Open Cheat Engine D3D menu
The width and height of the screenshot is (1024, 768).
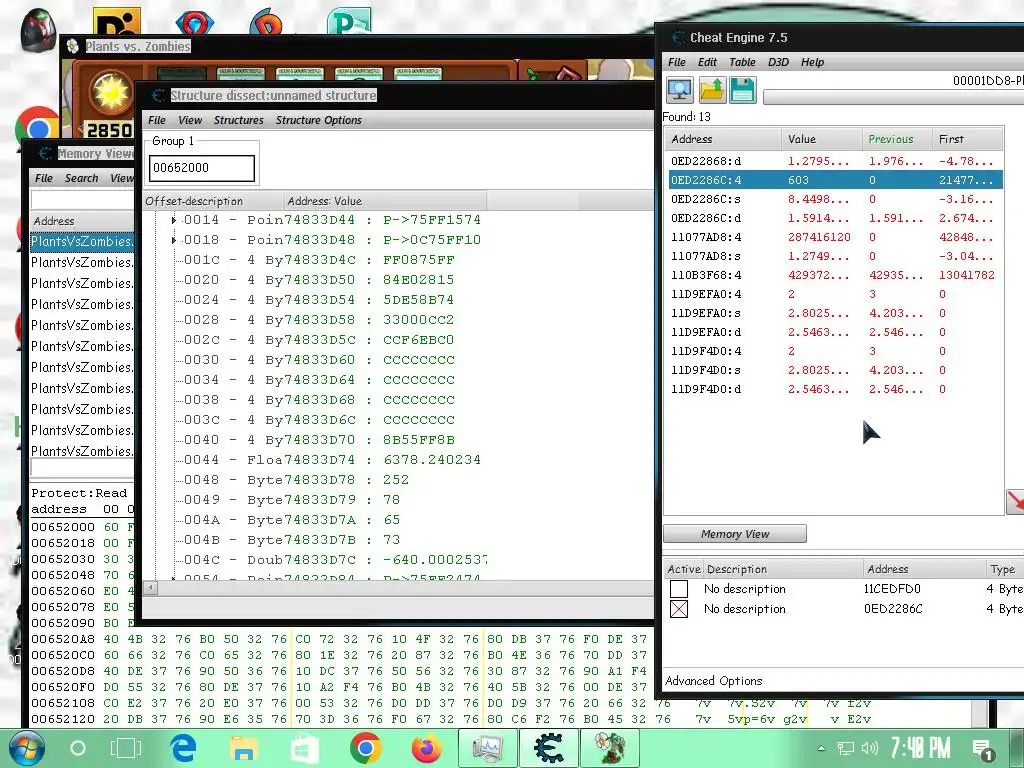[x=778, y=62]
